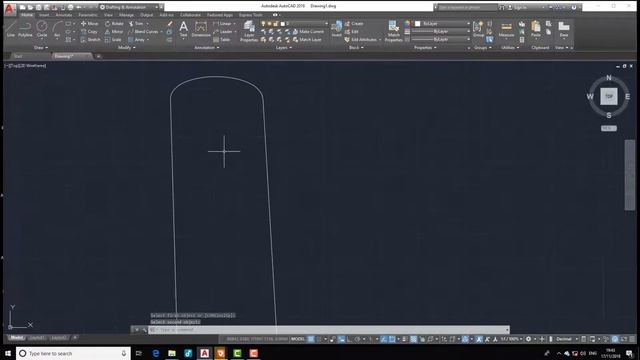Click the TOP face of ViewCube

click(609, 97)
